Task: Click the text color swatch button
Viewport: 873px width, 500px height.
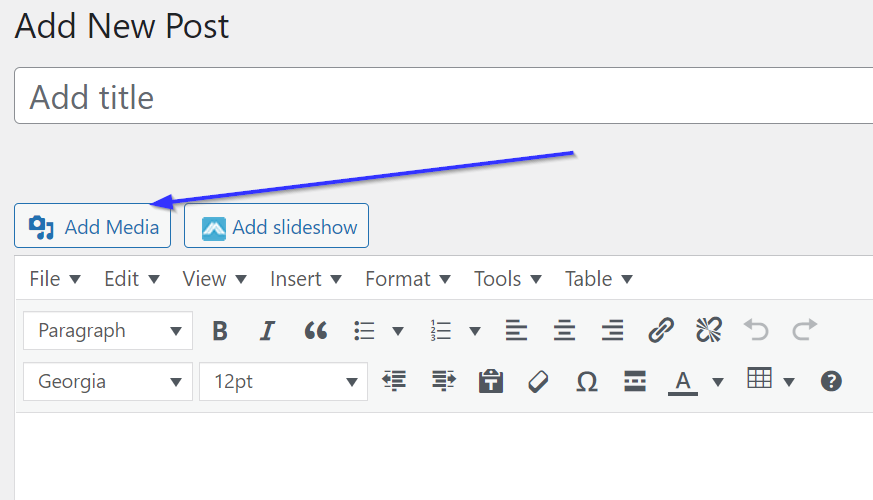Action: (682, 382)
